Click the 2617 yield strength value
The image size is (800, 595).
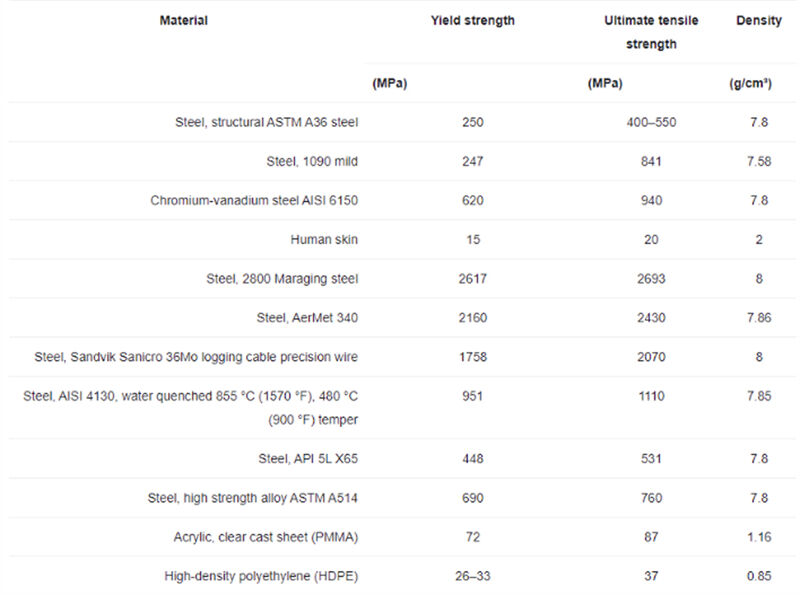click(472, 279)
